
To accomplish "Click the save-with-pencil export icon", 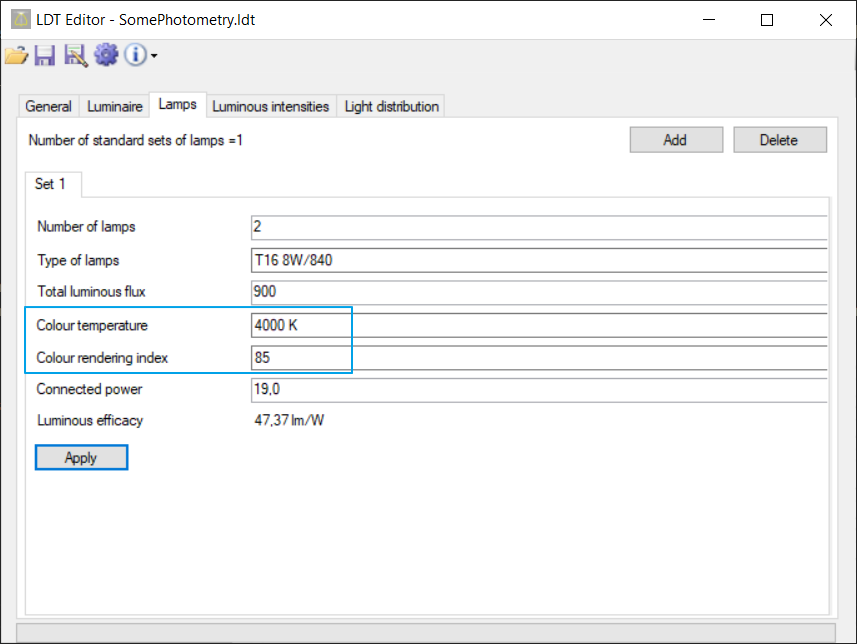I will click(76, 55).
